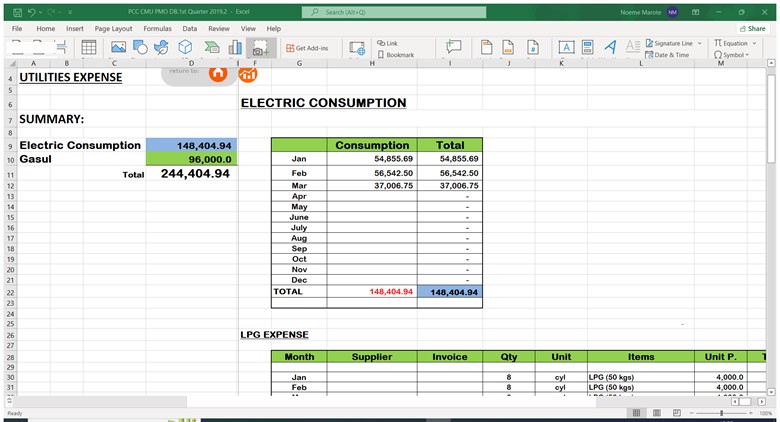Click the orange chart icon on the sheet

pos(248,74)
